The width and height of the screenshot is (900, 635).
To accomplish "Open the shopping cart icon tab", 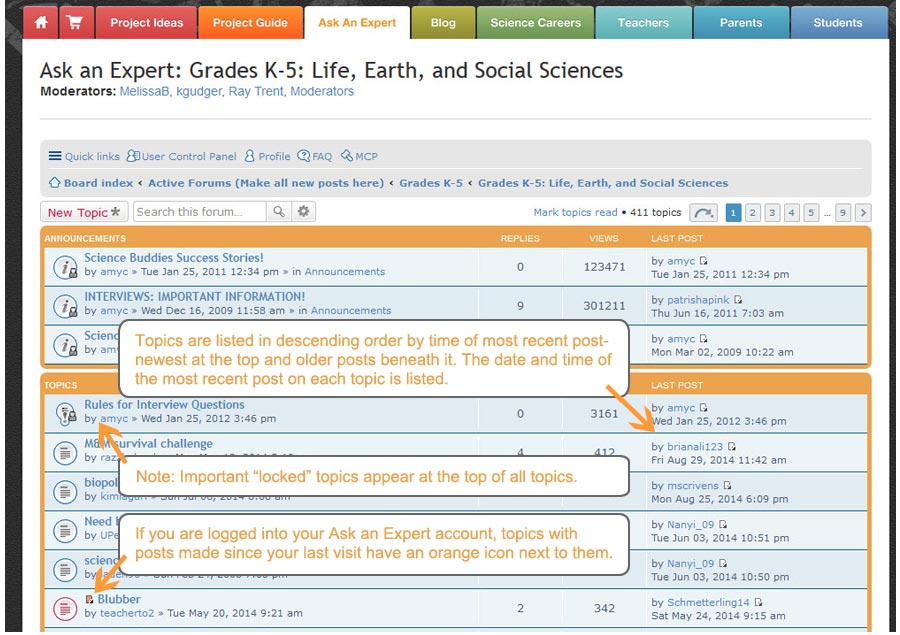I will 76,23.
